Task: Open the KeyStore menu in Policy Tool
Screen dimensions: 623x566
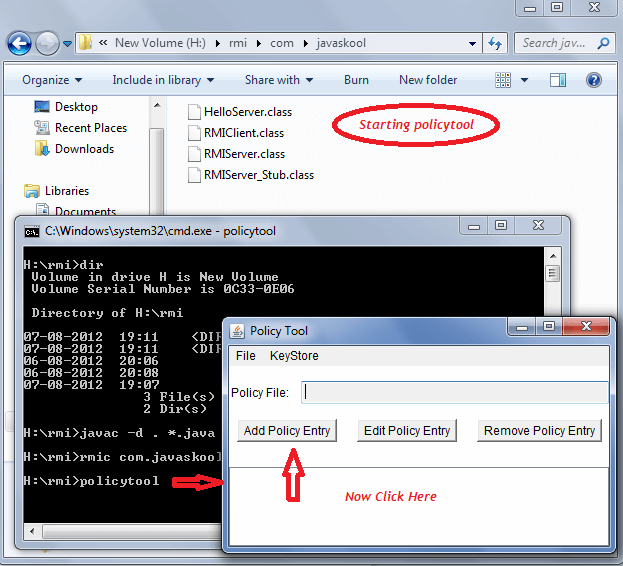Action: (294, 356)
